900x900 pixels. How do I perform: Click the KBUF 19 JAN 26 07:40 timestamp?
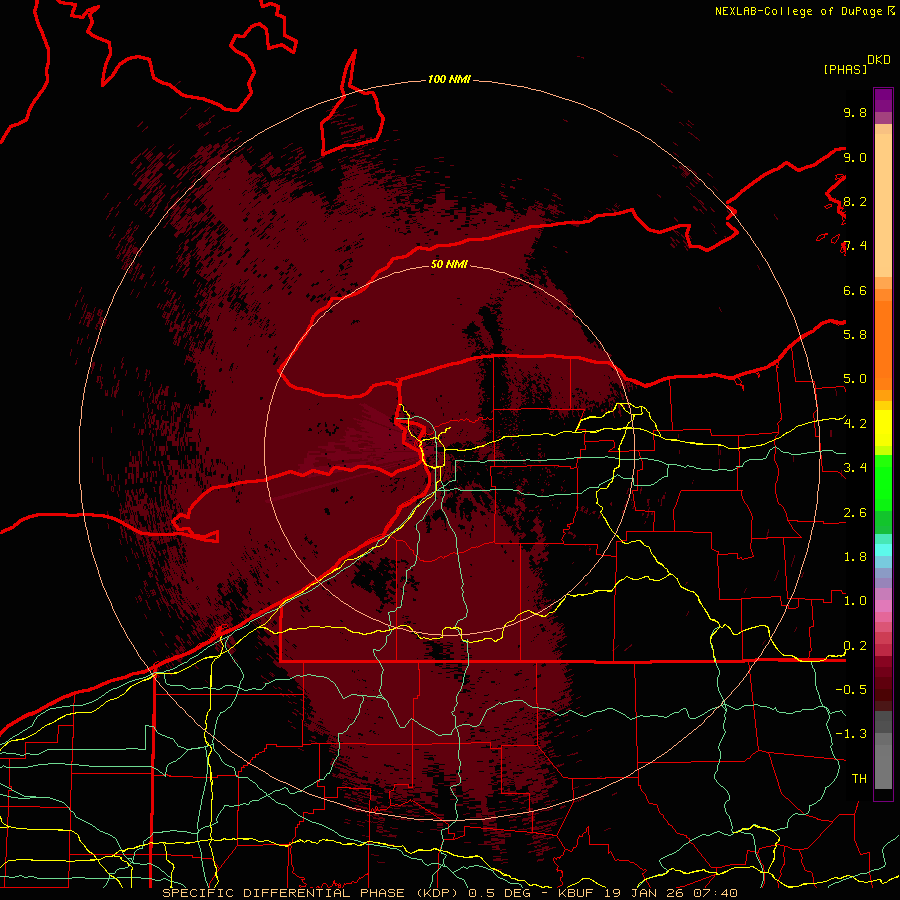(x=647, y=893)
